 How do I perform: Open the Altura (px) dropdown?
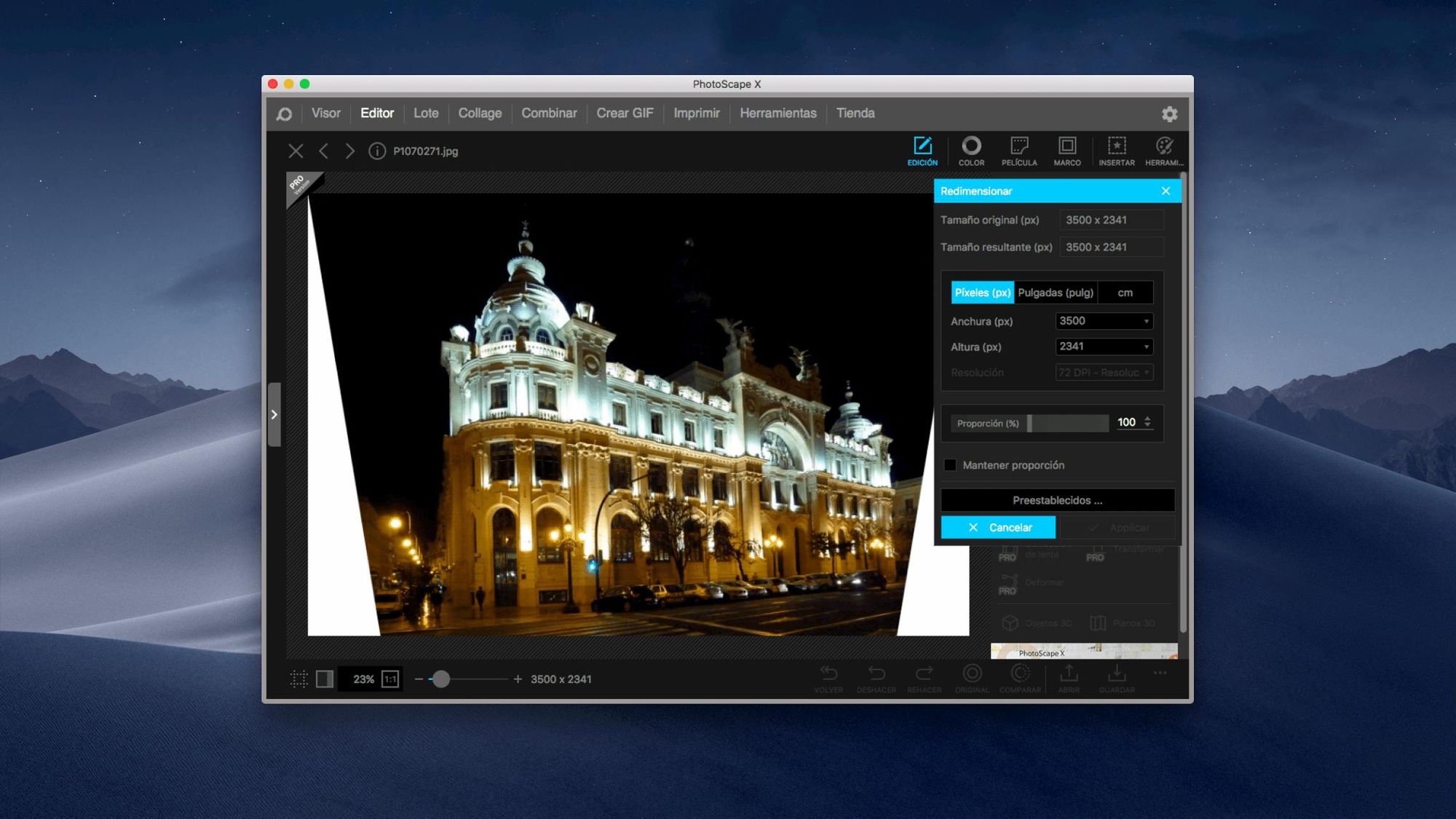pos(1104,347)
